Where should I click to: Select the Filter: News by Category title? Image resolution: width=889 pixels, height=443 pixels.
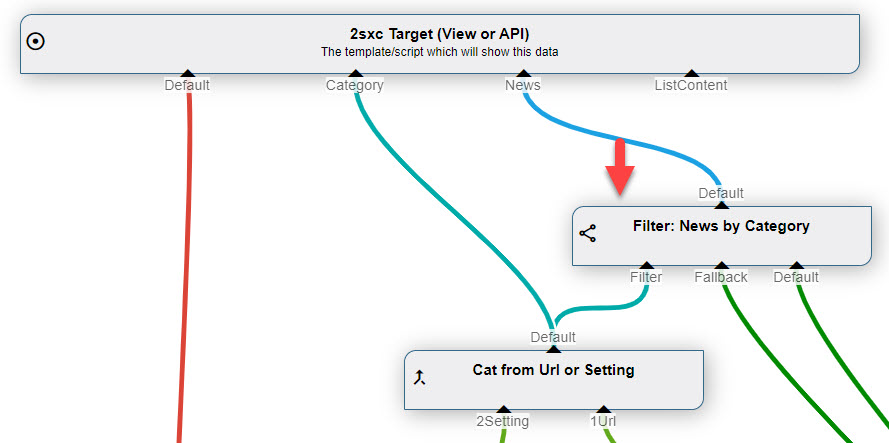[721, 226]
